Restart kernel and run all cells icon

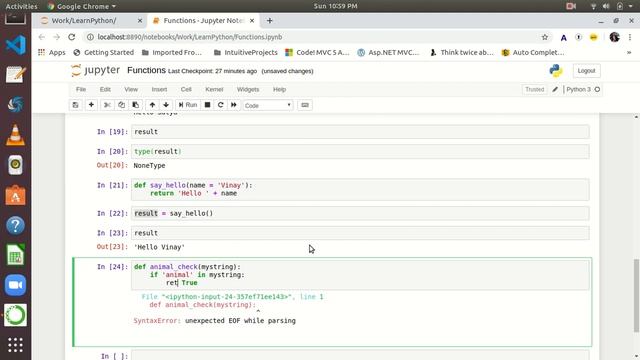tap(233, 105)
